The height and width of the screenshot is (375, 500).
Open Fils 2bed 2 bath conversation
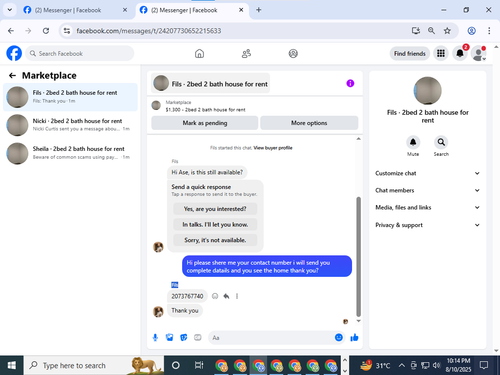[70, 97]
